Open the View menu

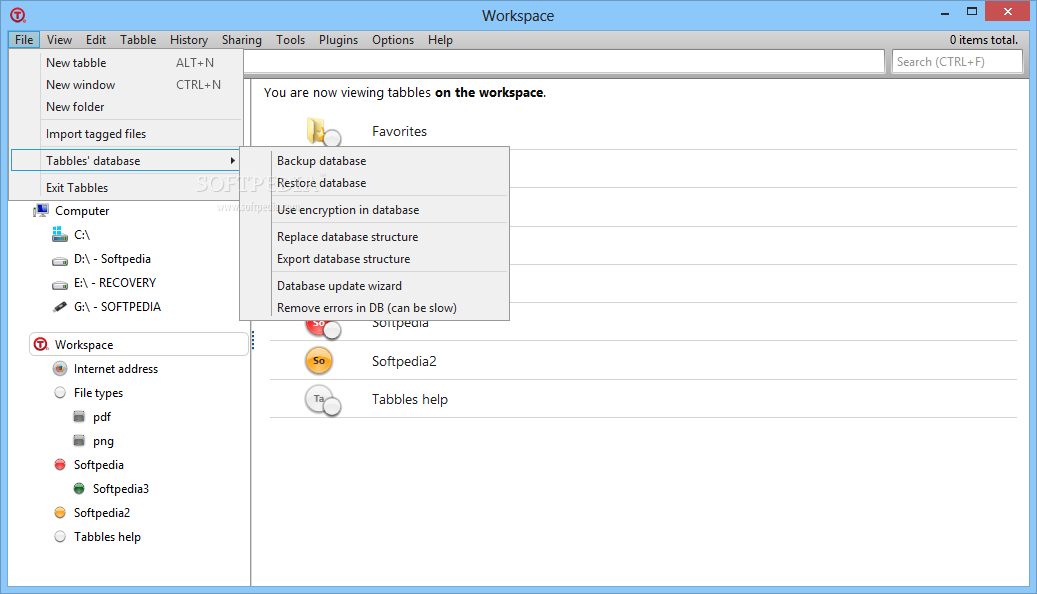click(59, 40)
